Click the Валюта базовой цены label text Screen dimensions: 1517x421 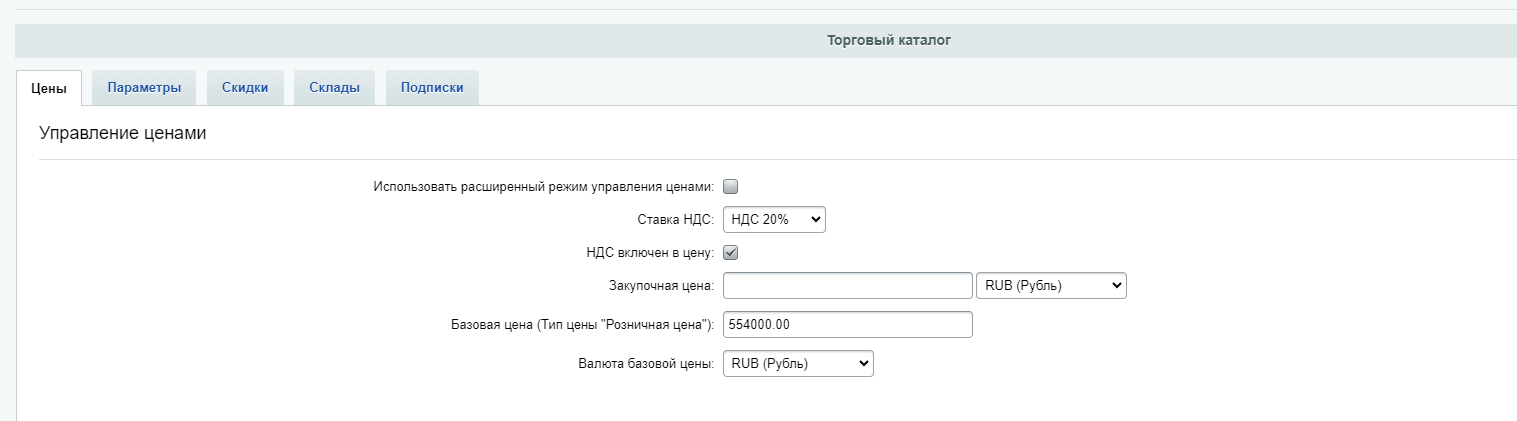643,364
